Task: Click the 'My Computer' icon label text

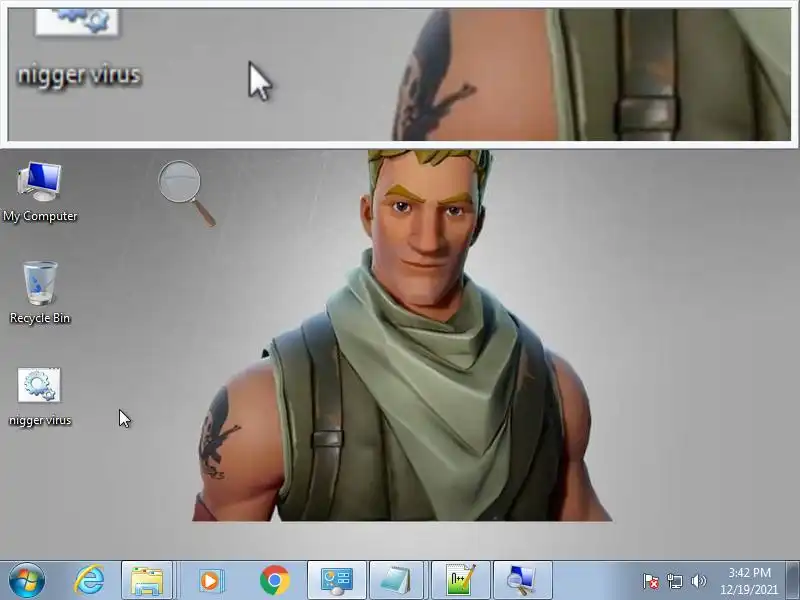Action: click(40, 216)
